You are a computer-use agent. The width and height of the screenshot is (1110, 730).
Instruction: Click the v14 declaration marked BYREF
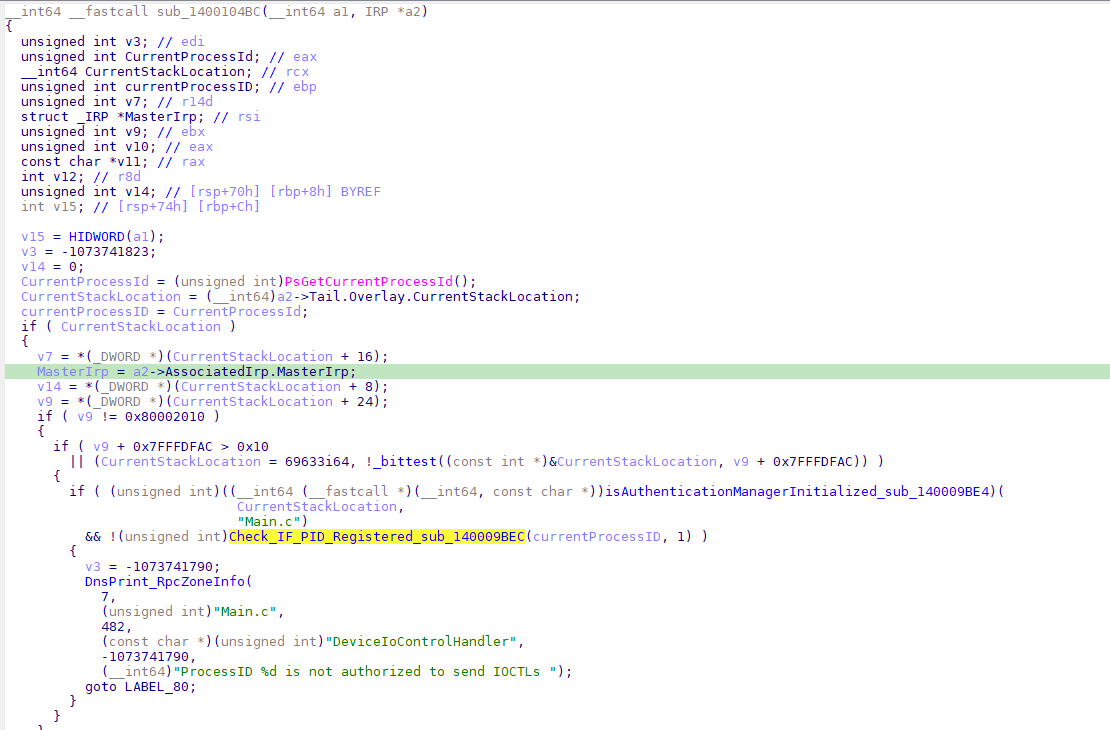200,191
